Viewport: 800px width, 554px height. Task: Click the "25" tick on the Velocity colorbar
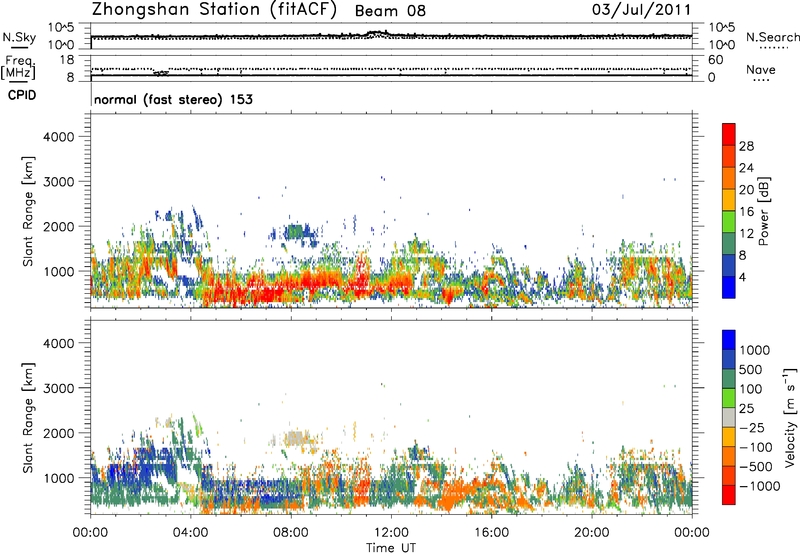(746, 408)
